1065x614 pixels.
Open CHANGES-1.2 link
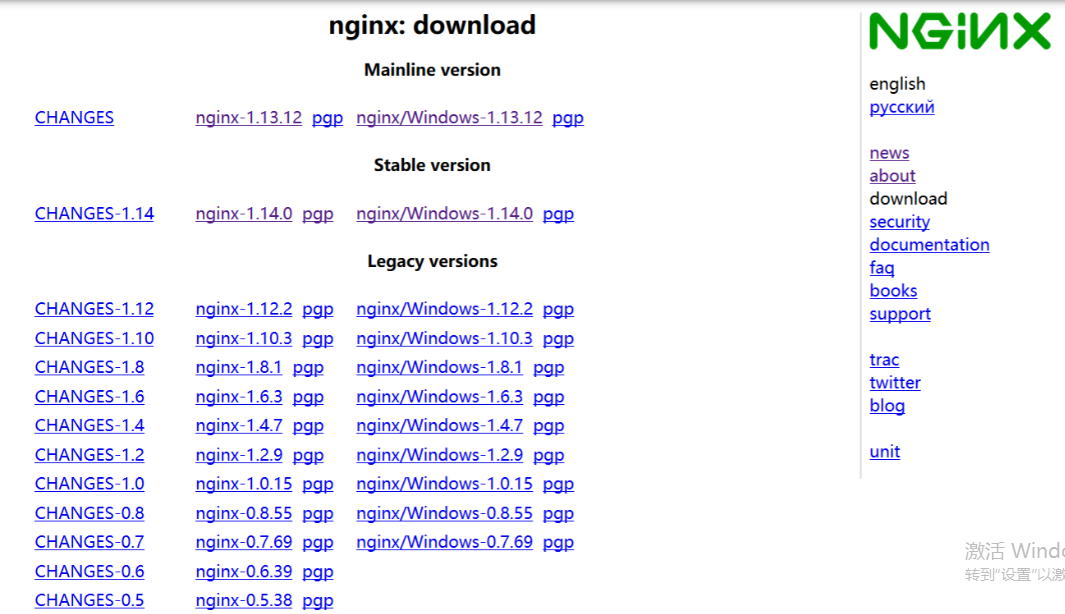tap(90, 454)
